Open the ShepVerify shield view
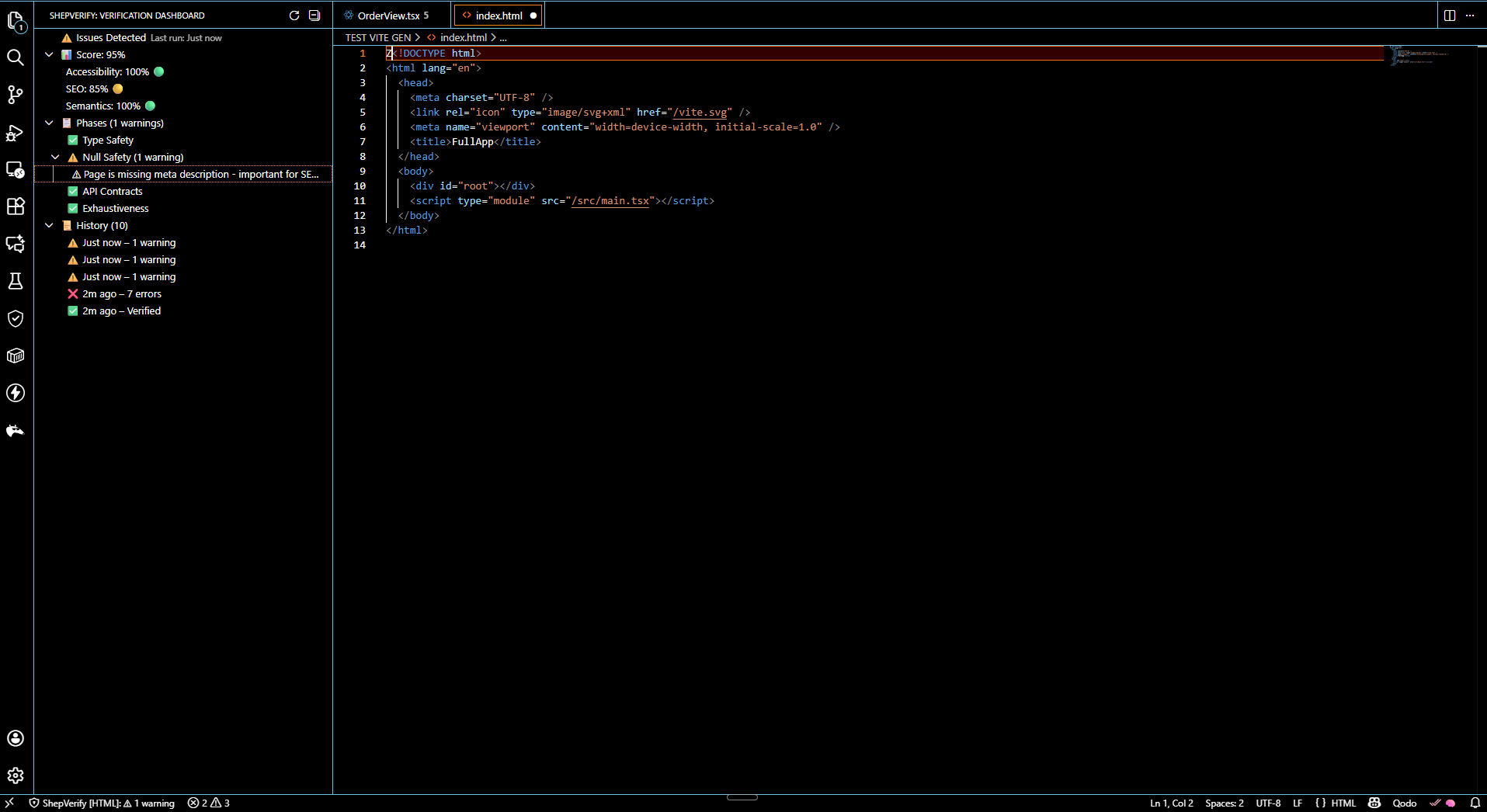1487x812 pixels. pos(16,318)
